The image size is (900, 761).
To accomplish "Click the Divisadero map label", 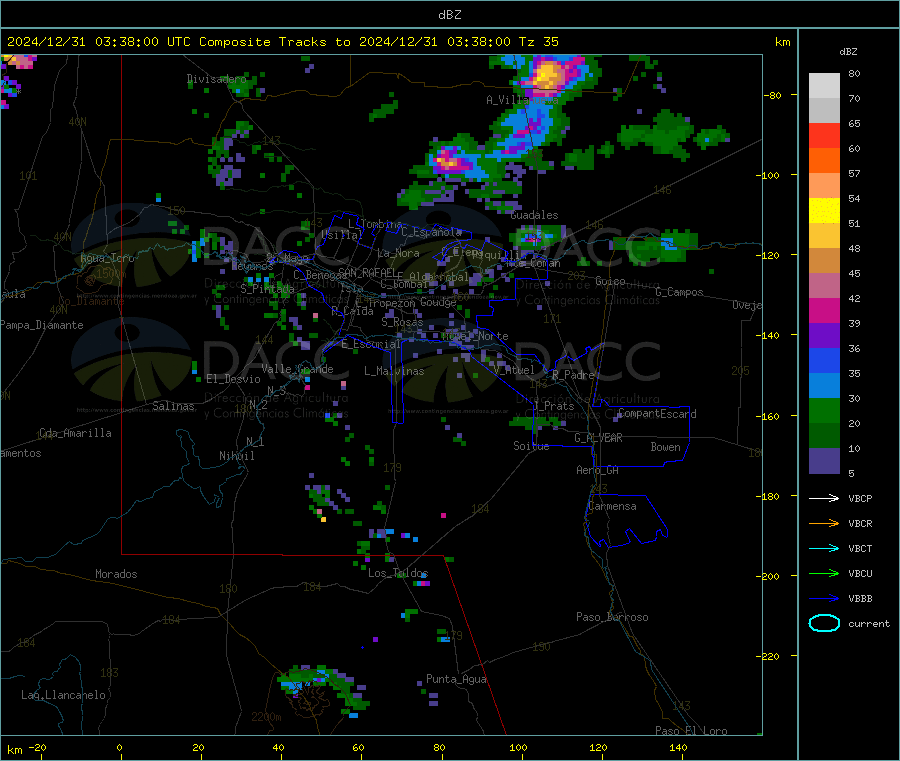I will pos(216,79).
